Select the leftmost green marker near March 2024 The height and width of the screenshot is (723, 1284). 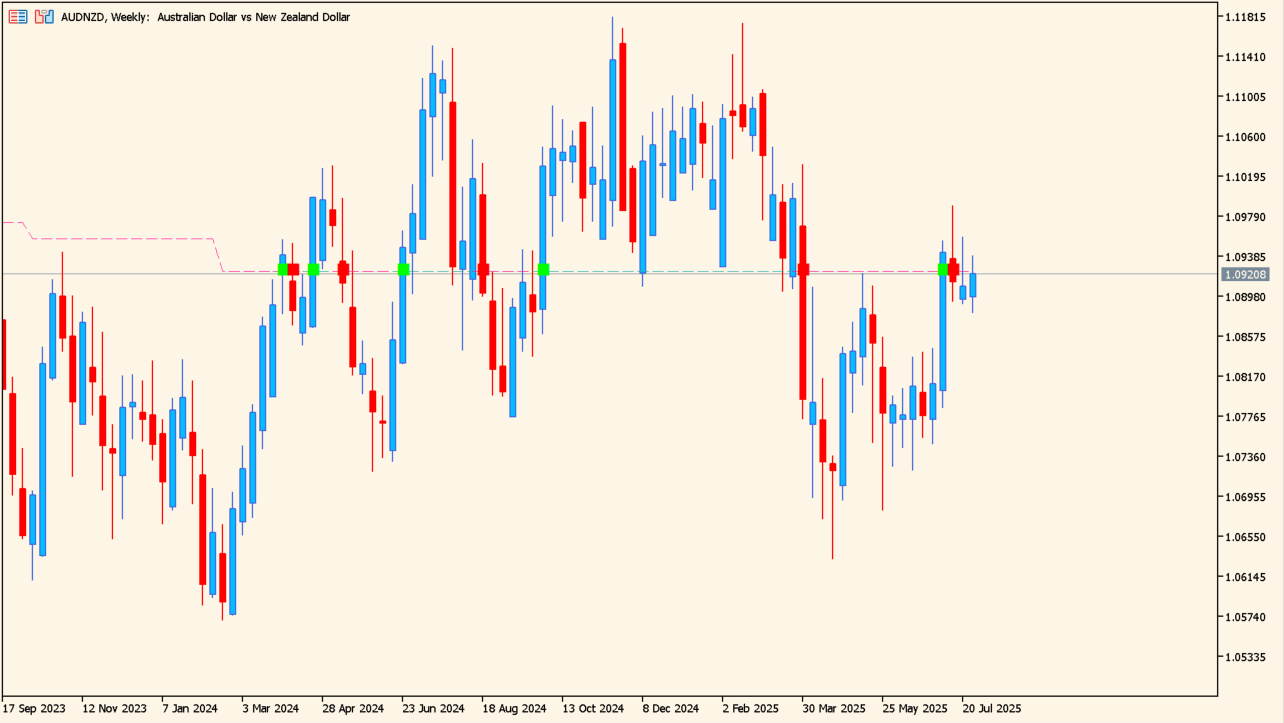[282, 269]
